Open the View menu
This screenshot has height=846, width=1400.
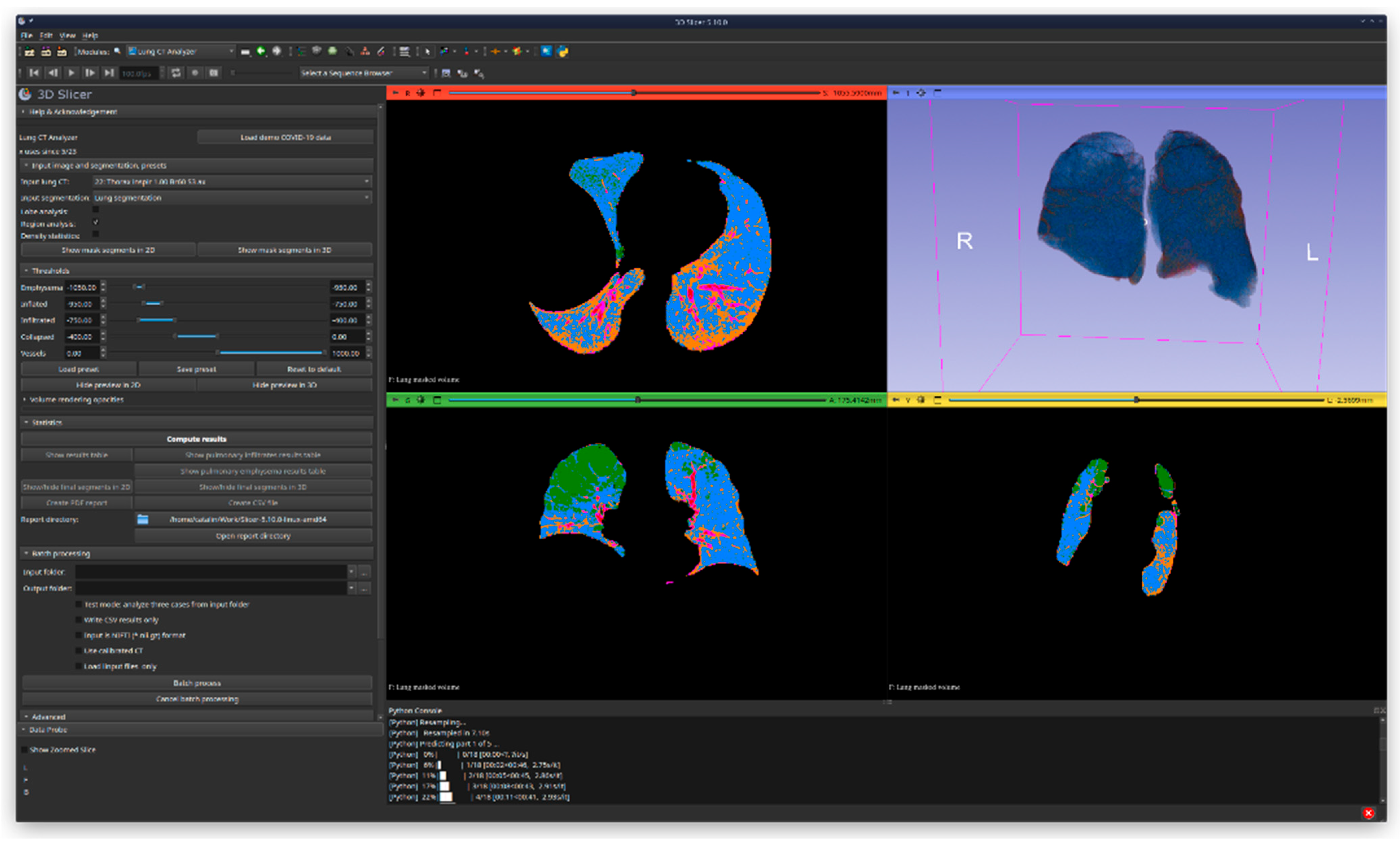pyautogui.click(x=67, y=35)
